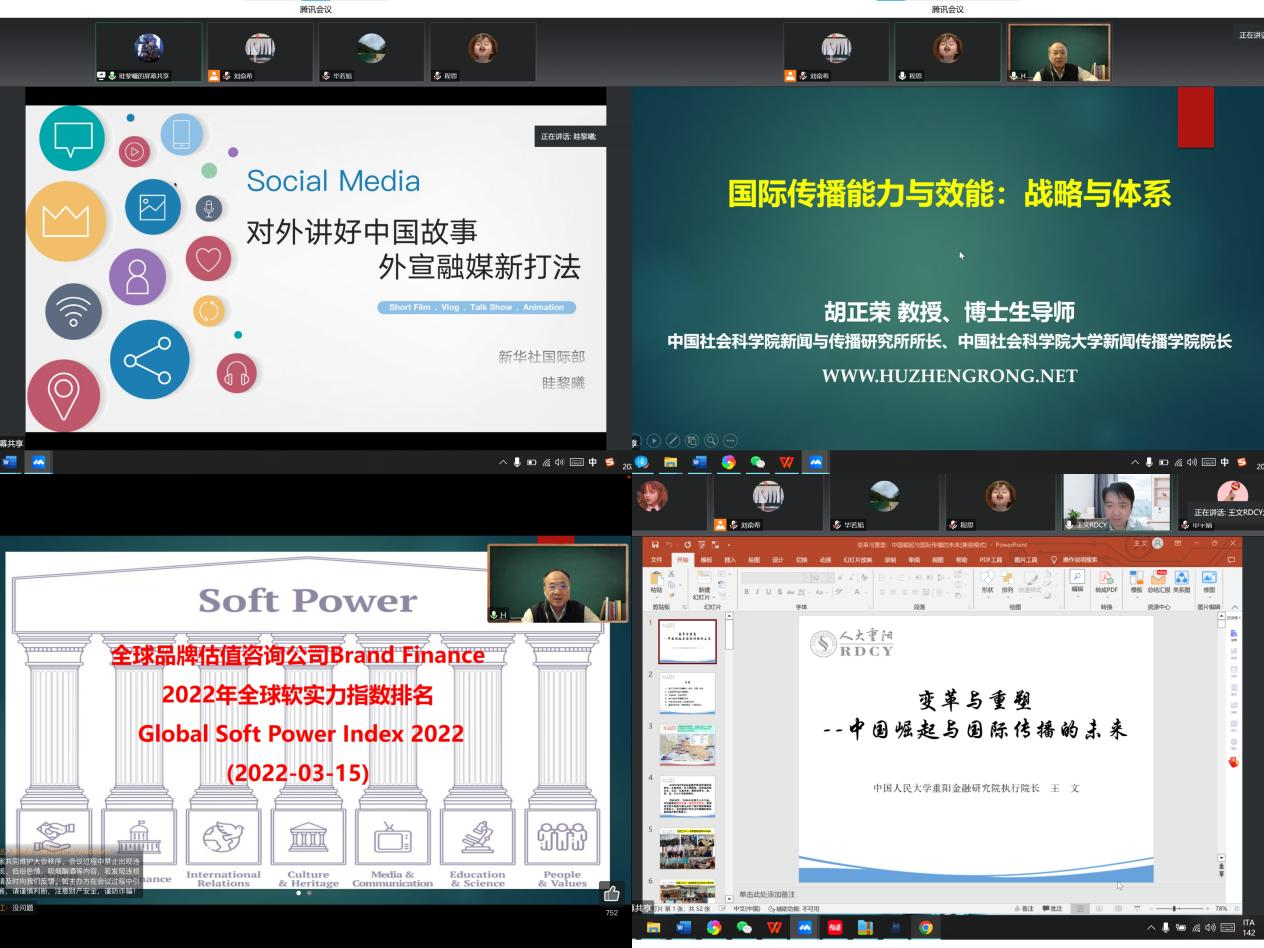The image size is (1264, 948).
Task: Open Google Chrome from the bottom taskbar
Action: (925, 927)
